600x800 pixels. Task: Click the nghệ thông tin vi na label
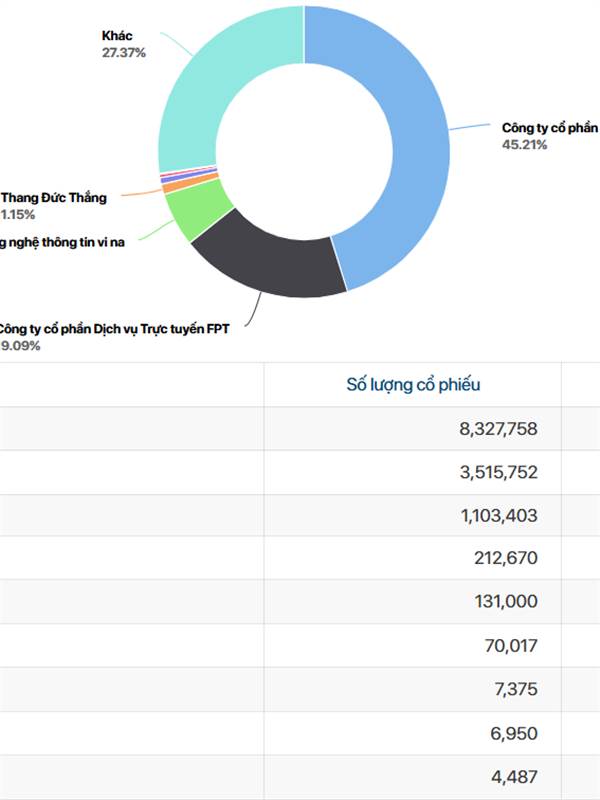tap(63, 243)
